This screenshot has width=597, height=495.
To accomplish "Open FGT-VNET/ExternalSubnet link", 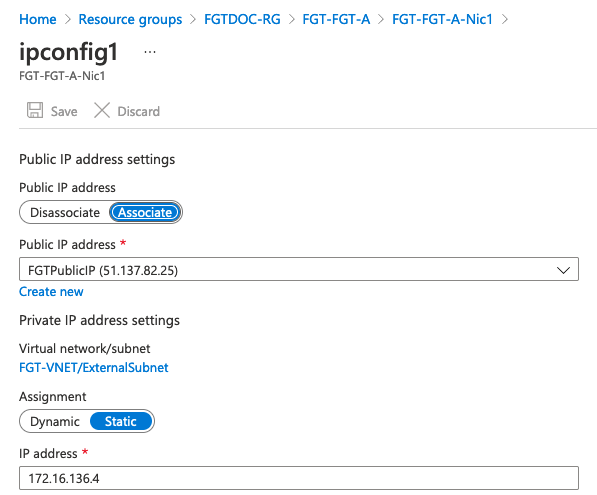I will coord(94,367).
